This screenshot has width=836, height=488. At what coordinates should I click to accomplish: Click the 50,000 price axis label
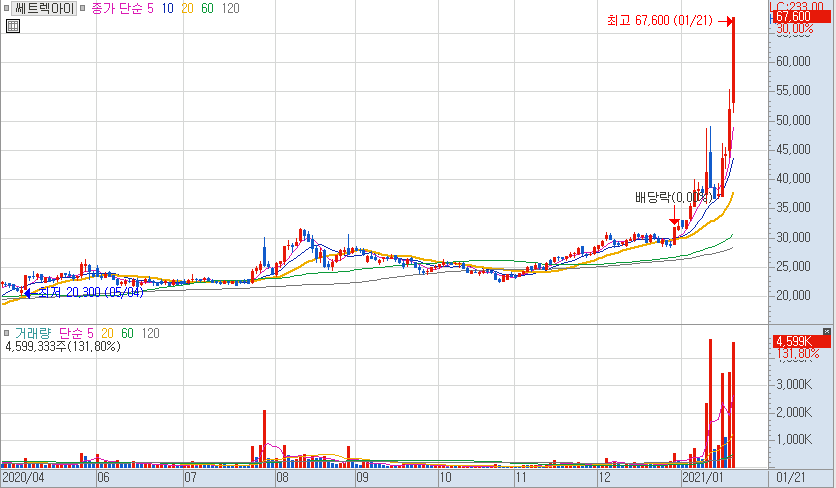pyautogui.click(x=793, y=120)
